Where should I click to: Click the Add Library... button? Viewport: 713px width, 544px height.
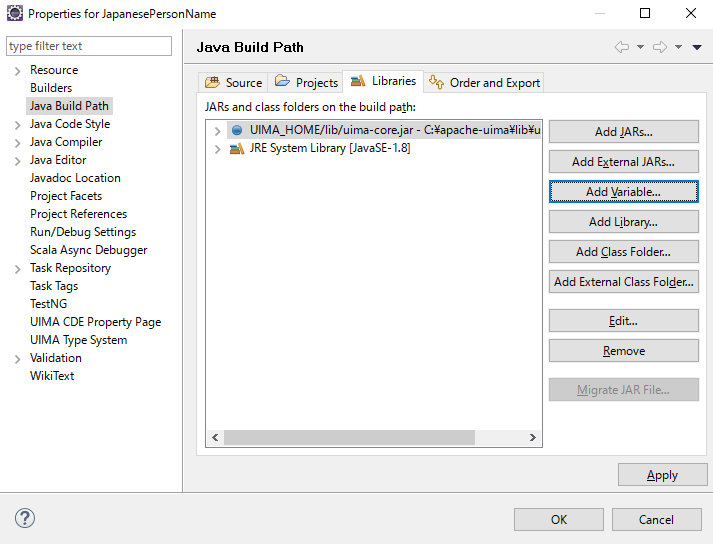point(623,222)
